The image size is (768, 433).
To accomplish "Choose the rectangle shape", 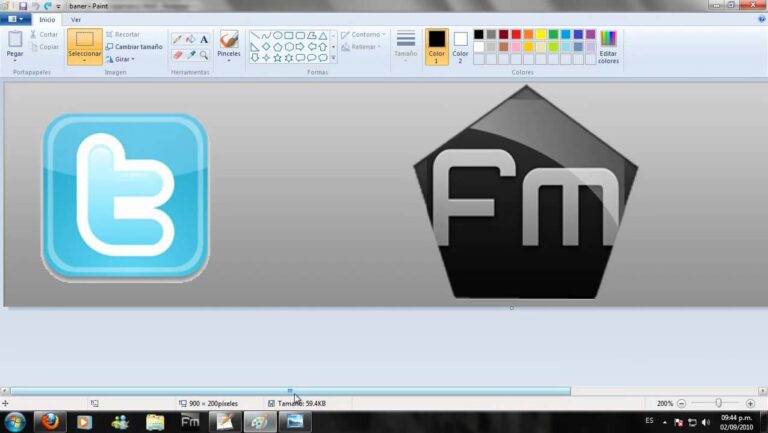I will pyautogui.click(x=288, y=35).
